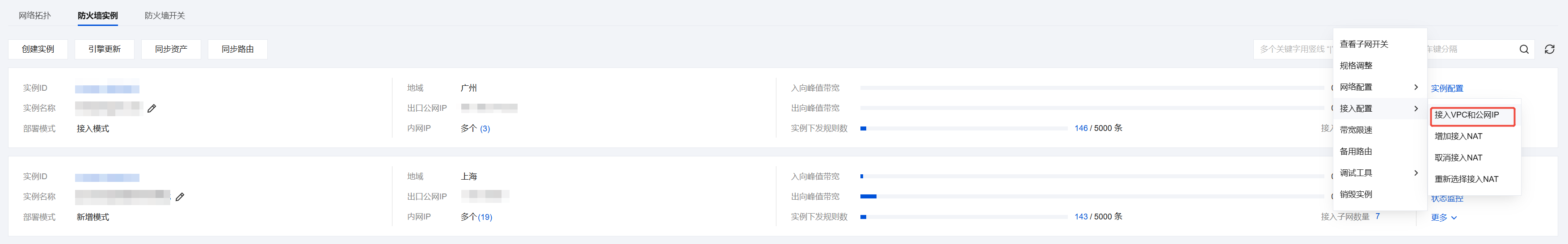The image size is (1568, 244).
Task: Select 取消接入NAT in the submenu
Action: coord(1458,158)
